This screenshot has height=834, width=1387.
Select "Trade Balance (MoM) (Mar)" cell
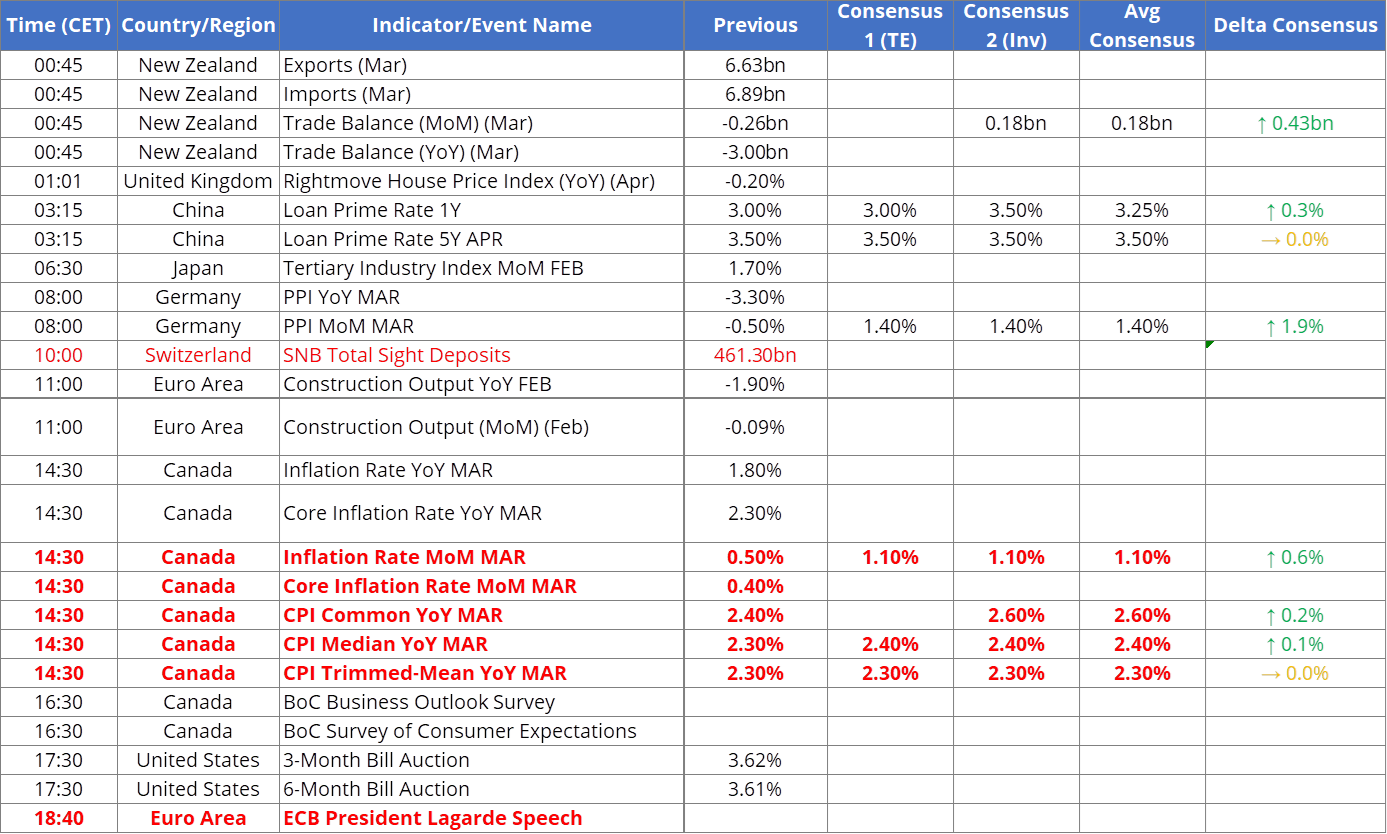click(x=482, y=123)
